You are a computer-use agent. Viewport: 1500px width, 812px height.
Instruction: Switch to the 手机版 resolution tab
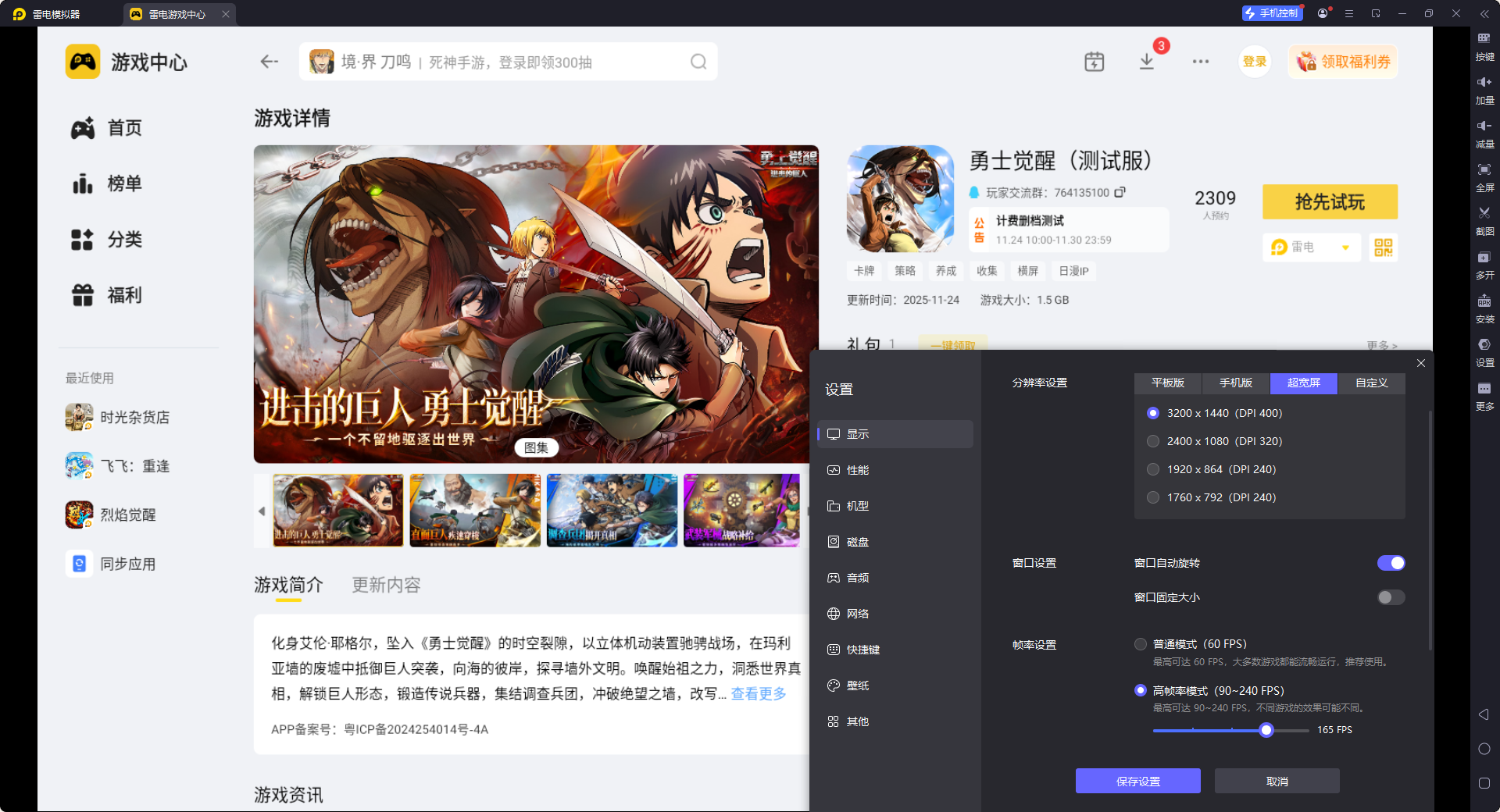(1234, 383)
